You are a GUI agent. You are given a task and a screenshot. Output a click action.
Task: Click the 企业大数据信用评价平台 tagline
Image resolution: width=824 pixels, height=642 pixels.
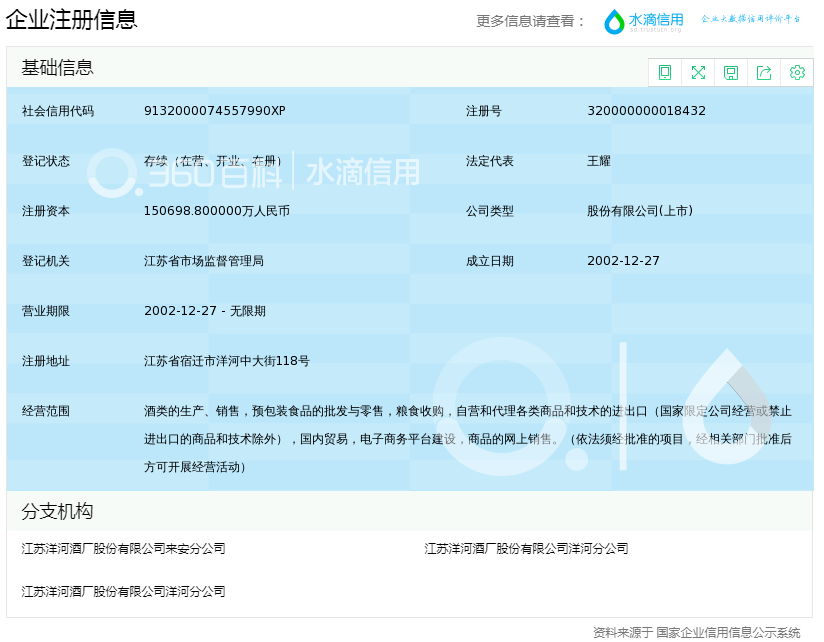[750, 19]
